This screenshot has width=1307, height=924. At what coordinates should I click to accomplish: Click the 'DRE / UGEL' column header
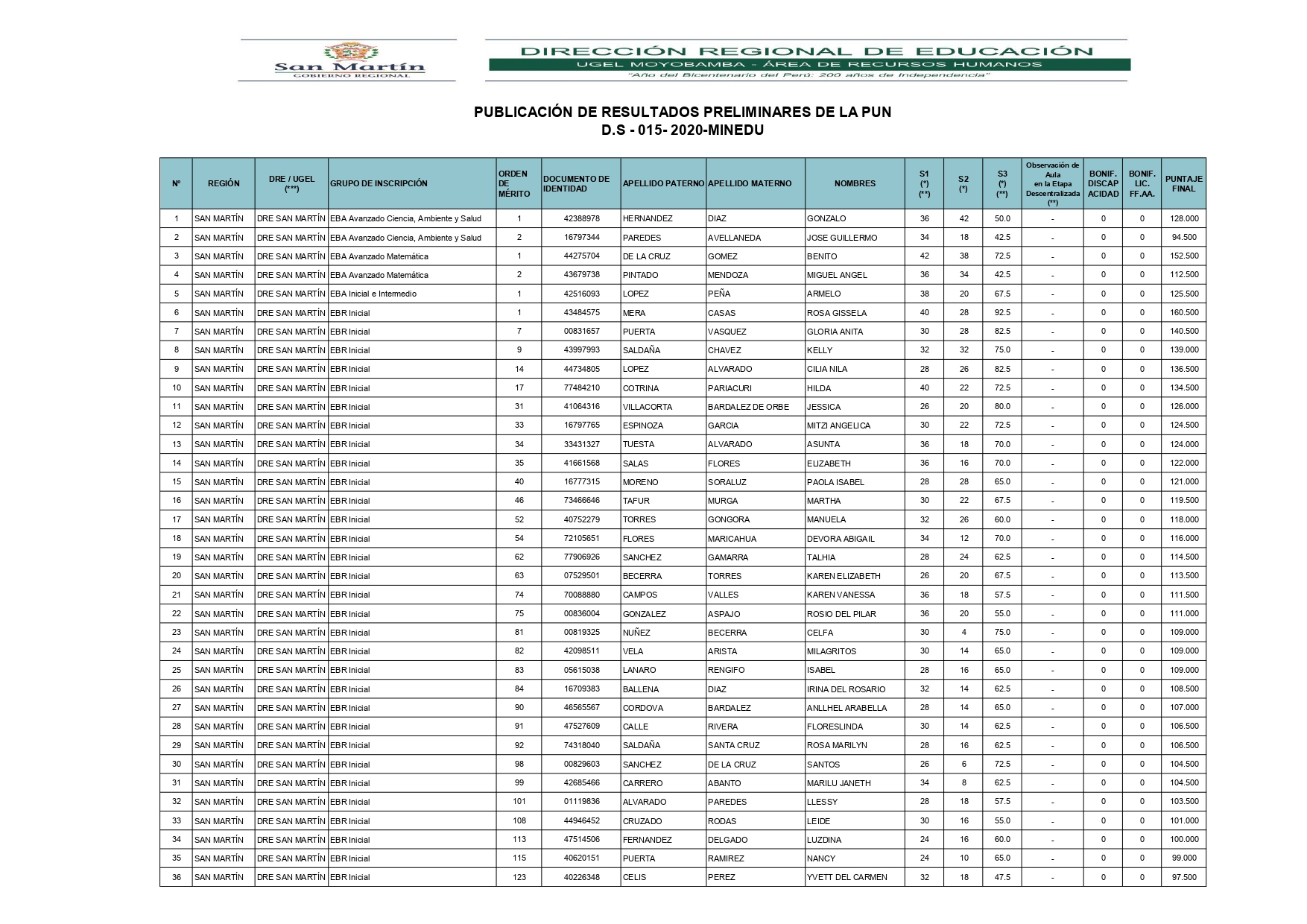(291, 183)
